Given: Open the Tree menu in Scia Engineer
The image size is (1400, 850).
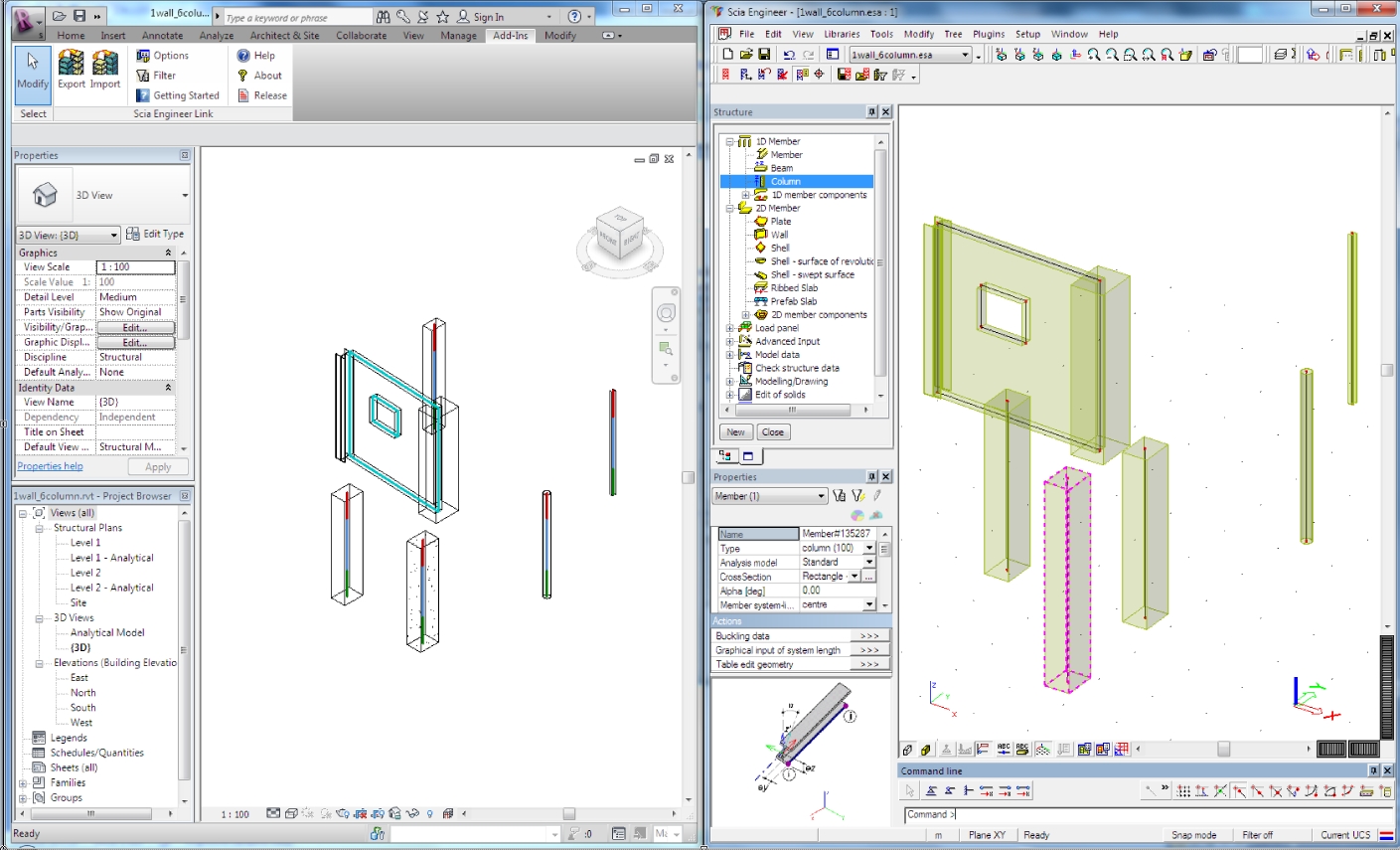Looking at the screenshot, I should (x=953, y=34).
